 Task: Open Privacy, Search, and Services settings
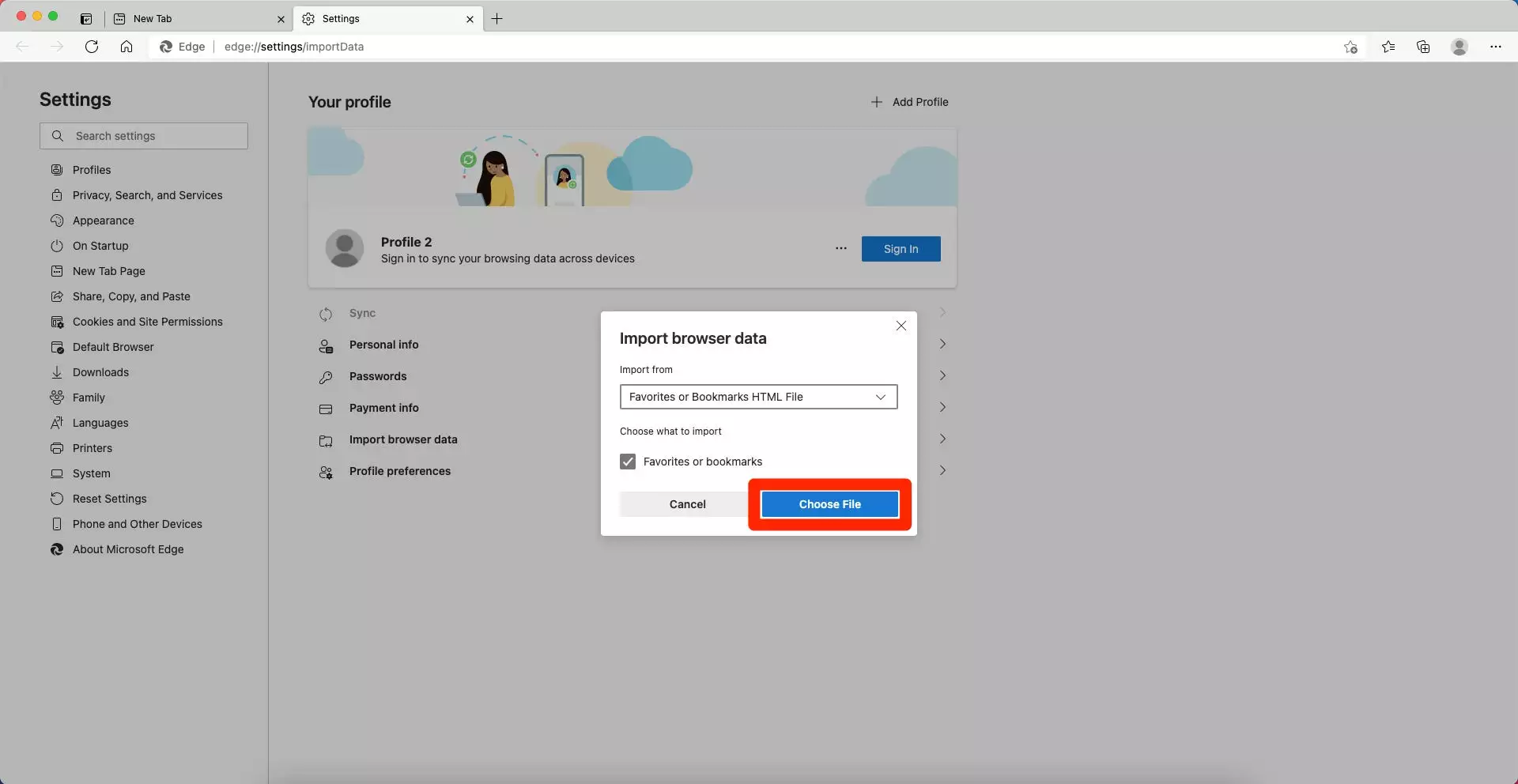[x=147, y=195]
